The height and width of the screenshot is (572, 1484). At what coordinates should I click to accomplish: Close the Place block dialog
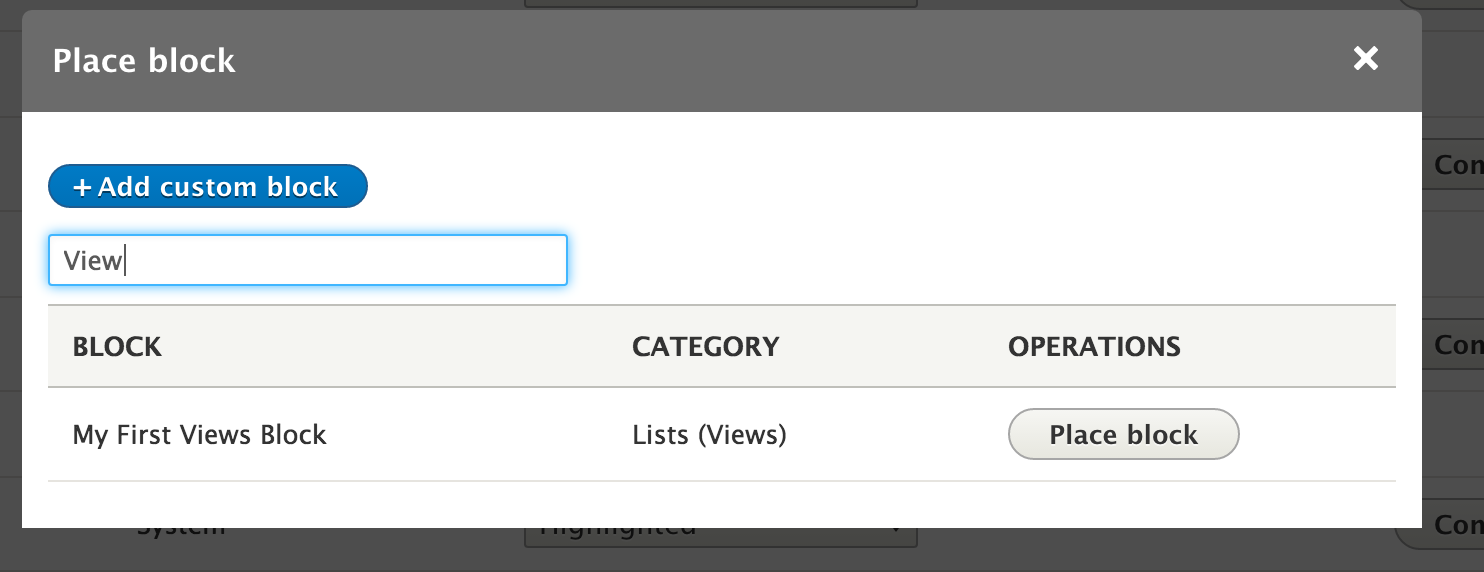[x=1365, y=59]
